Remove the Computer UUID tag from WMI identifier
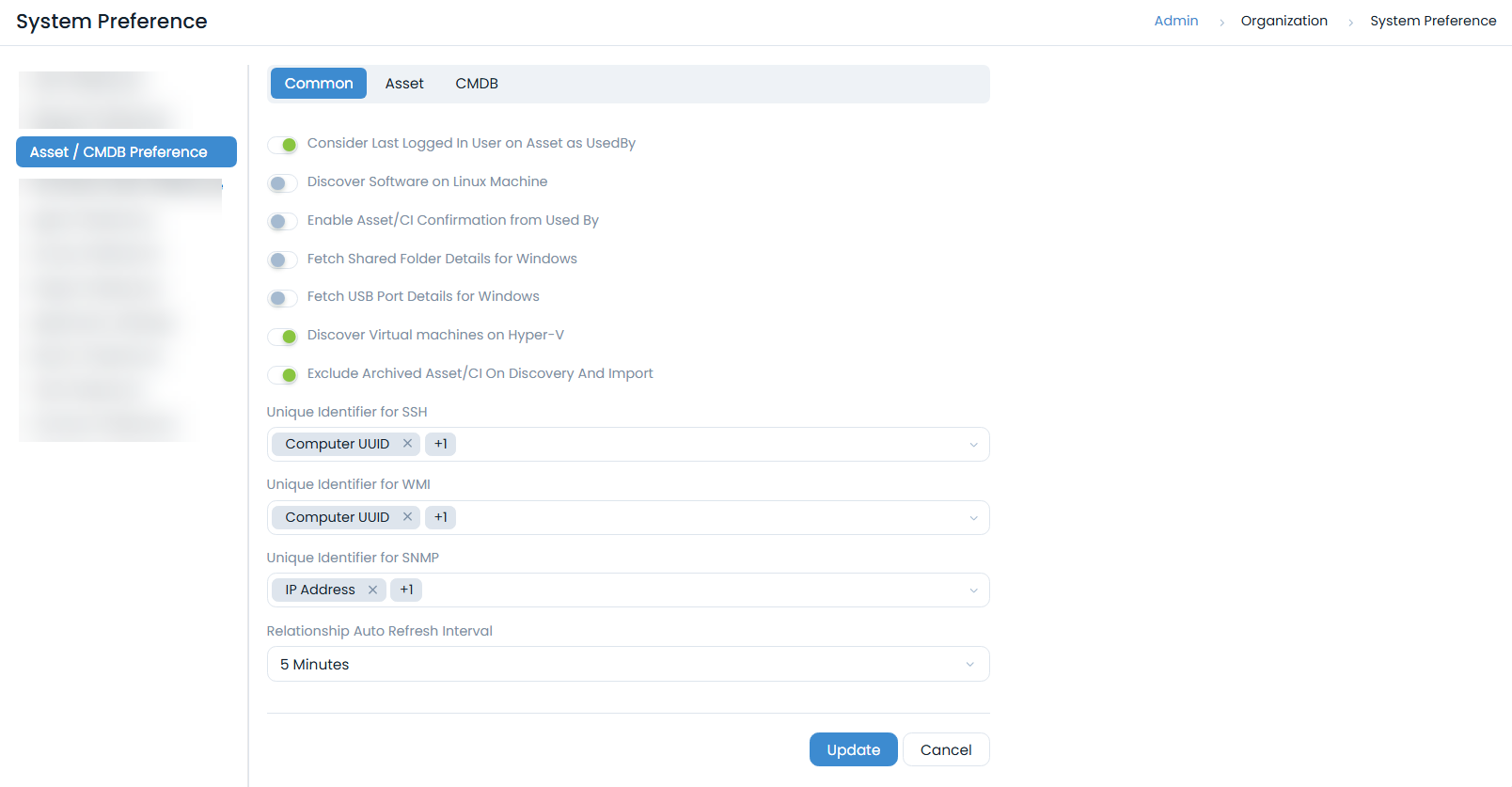The height and width of the screenshot is (787, 1512). coord(408,516)
